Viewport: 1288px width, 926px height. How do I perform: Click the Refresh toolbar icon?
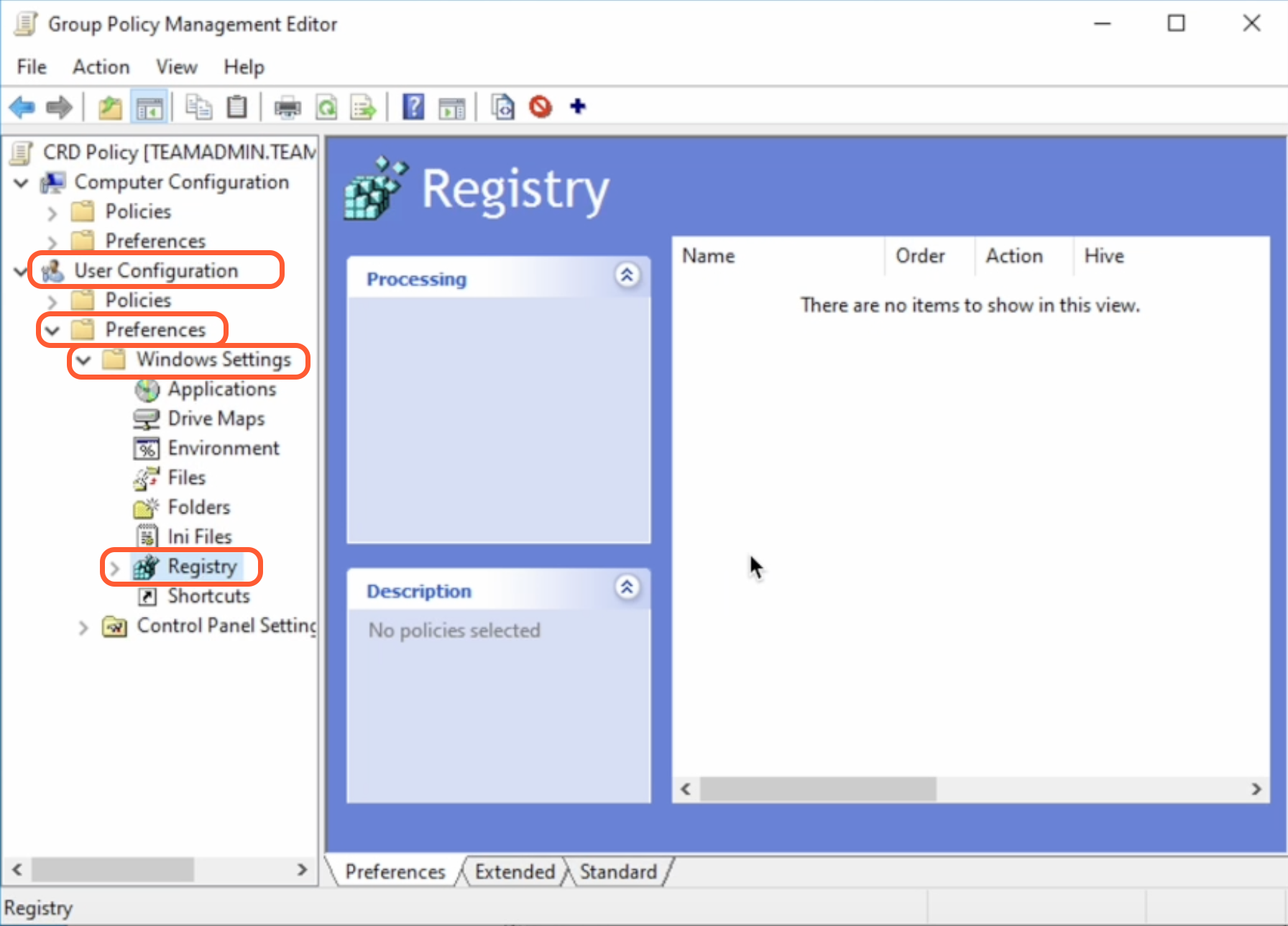(x=326, y=108)
